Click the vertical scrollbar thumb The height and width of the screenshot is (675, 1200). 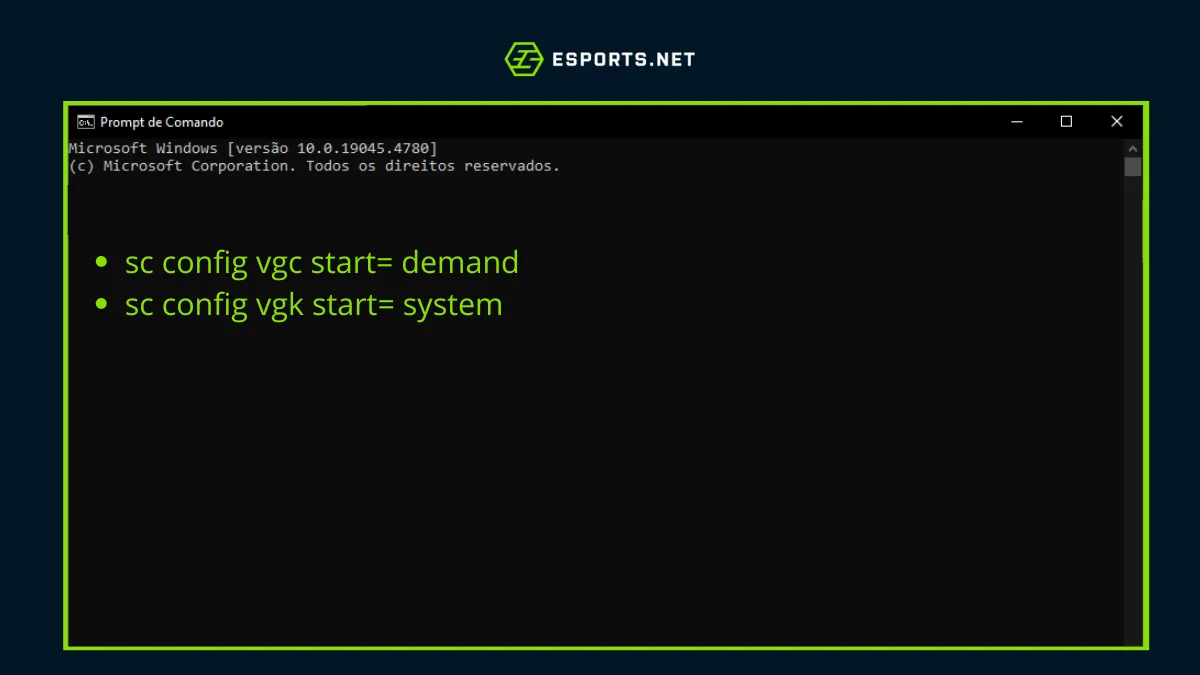(x=1132, y=166)
